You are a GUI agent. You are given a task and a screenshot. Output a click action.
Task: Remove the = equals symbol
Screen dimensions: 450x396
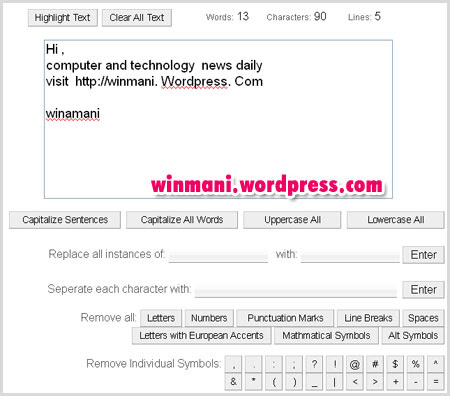coord(436,381)
